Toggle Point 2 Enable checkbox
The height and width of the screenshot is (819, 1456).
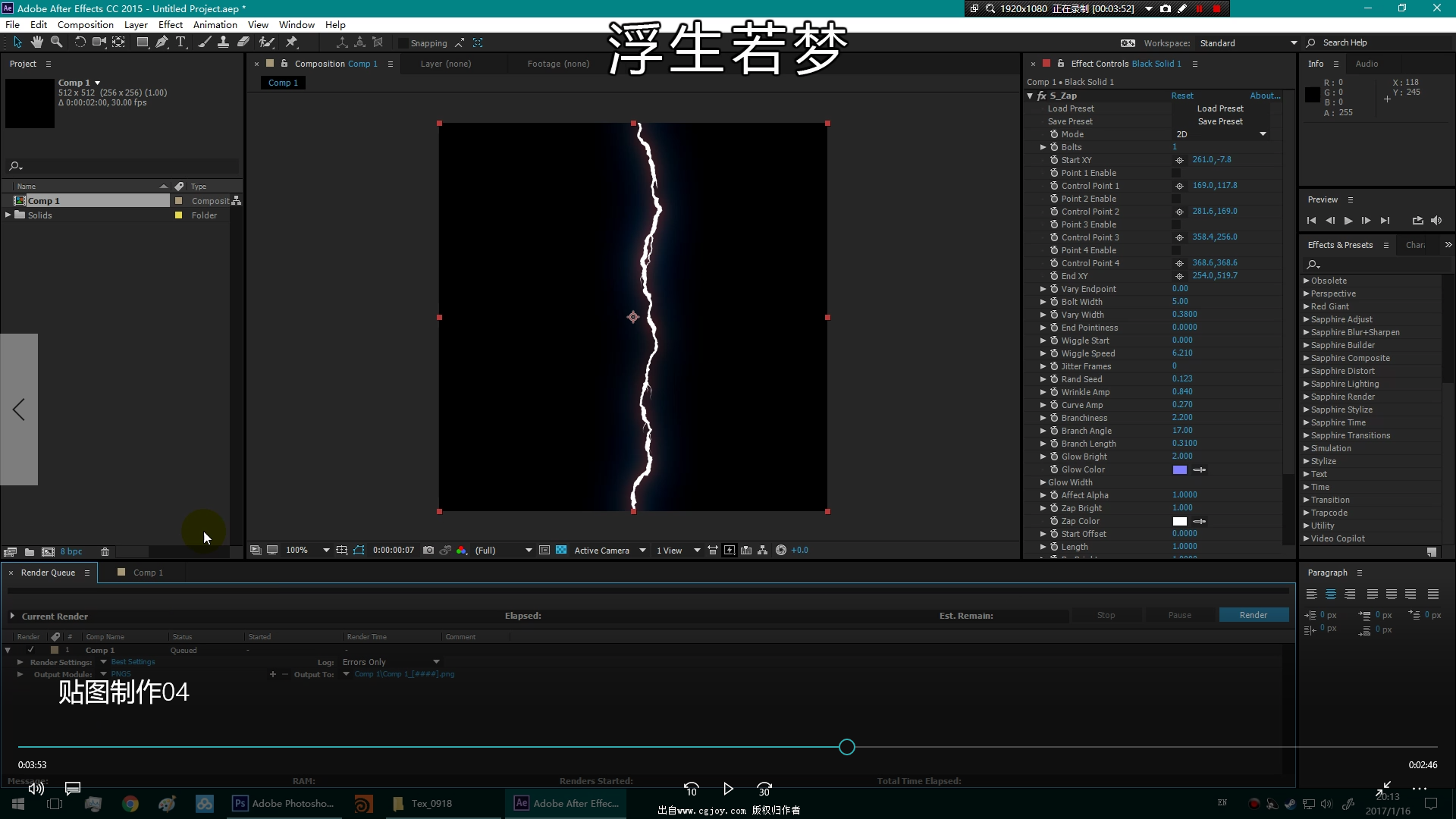point(1176,199)
